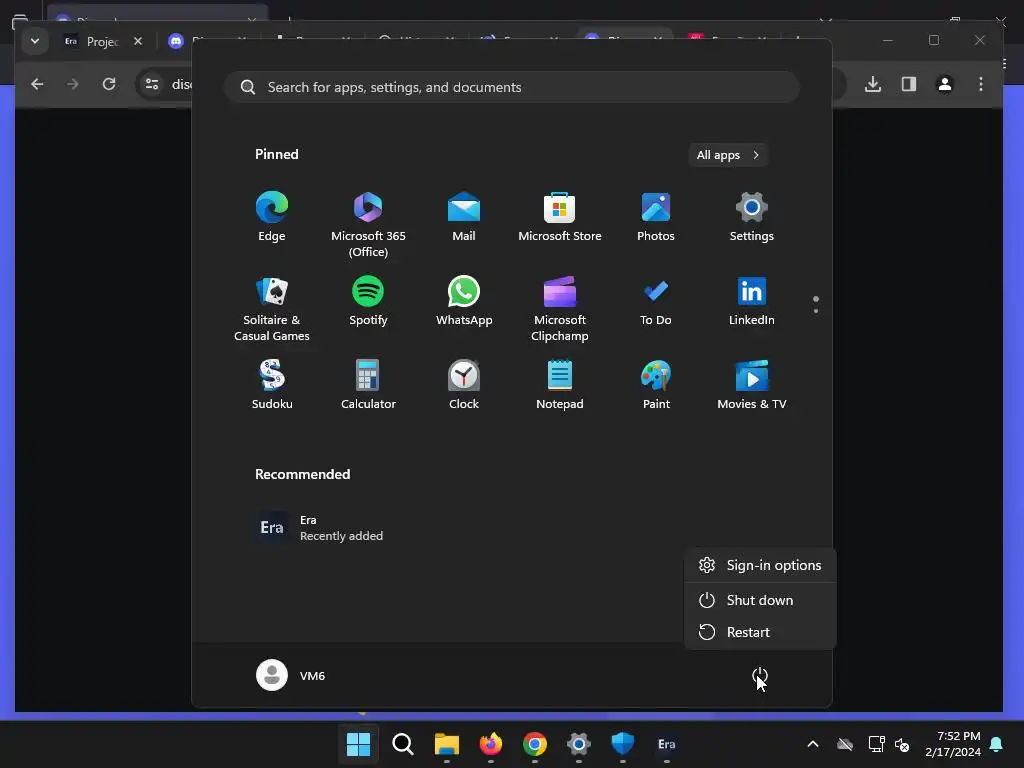Open Chrome three-dot menu

click(981, 84)
